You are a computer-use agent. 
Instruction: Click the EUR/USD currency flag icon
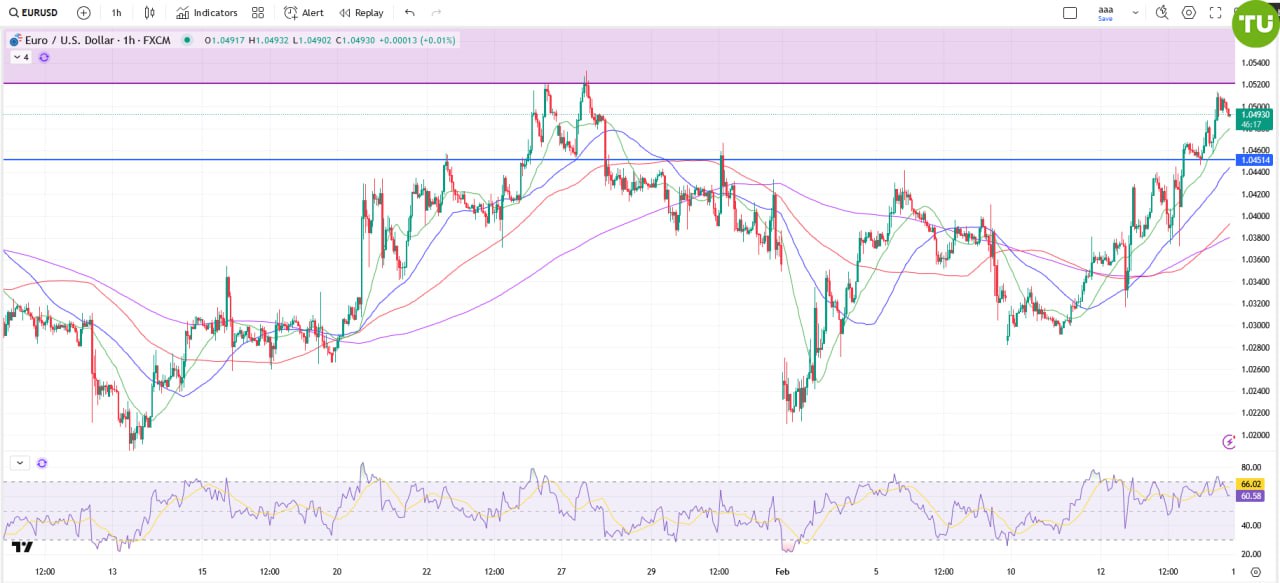pos(15,41)
